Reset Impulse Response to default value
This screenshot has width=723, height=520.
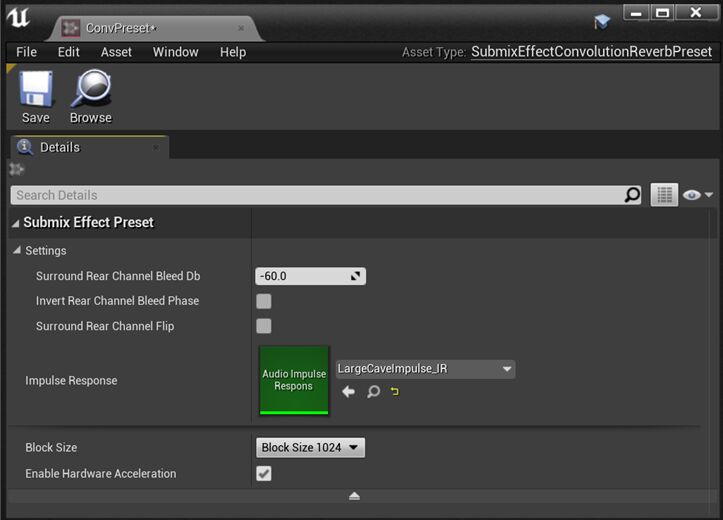(x=395, y=392)
